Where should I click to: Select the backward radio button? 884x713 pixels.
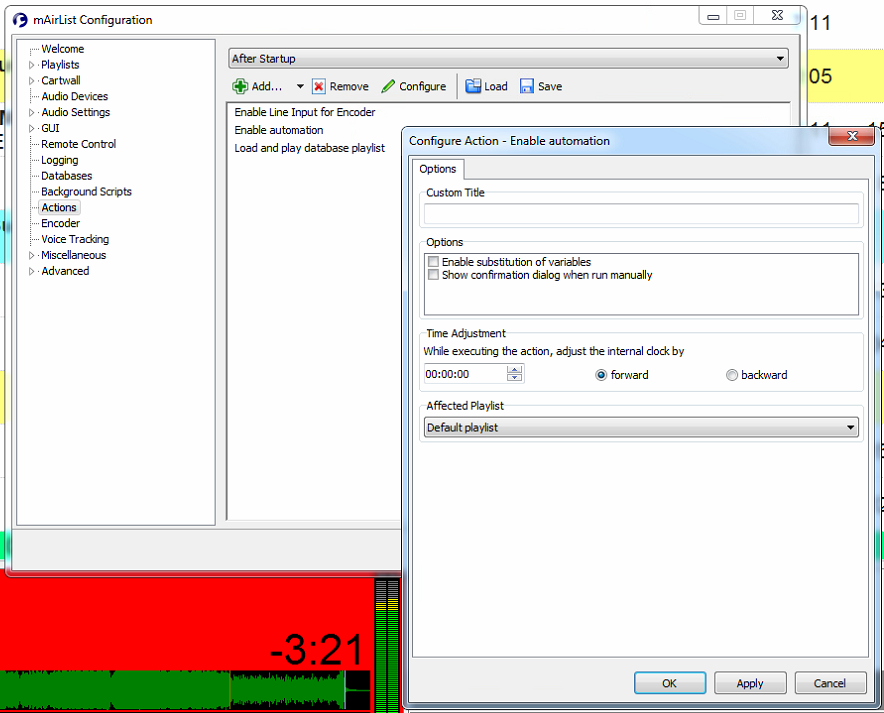click(x=732, y=375)
